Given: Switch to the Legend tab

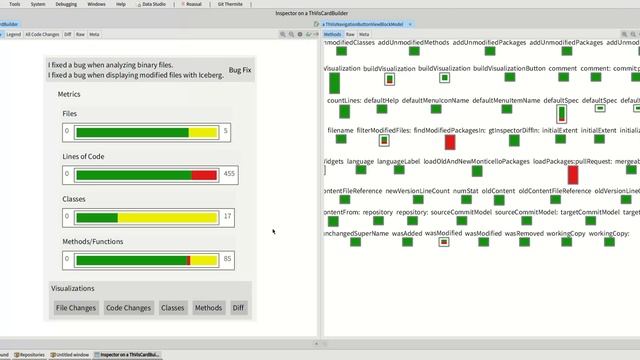Looking at the screenshot, I should click(13, 35).
